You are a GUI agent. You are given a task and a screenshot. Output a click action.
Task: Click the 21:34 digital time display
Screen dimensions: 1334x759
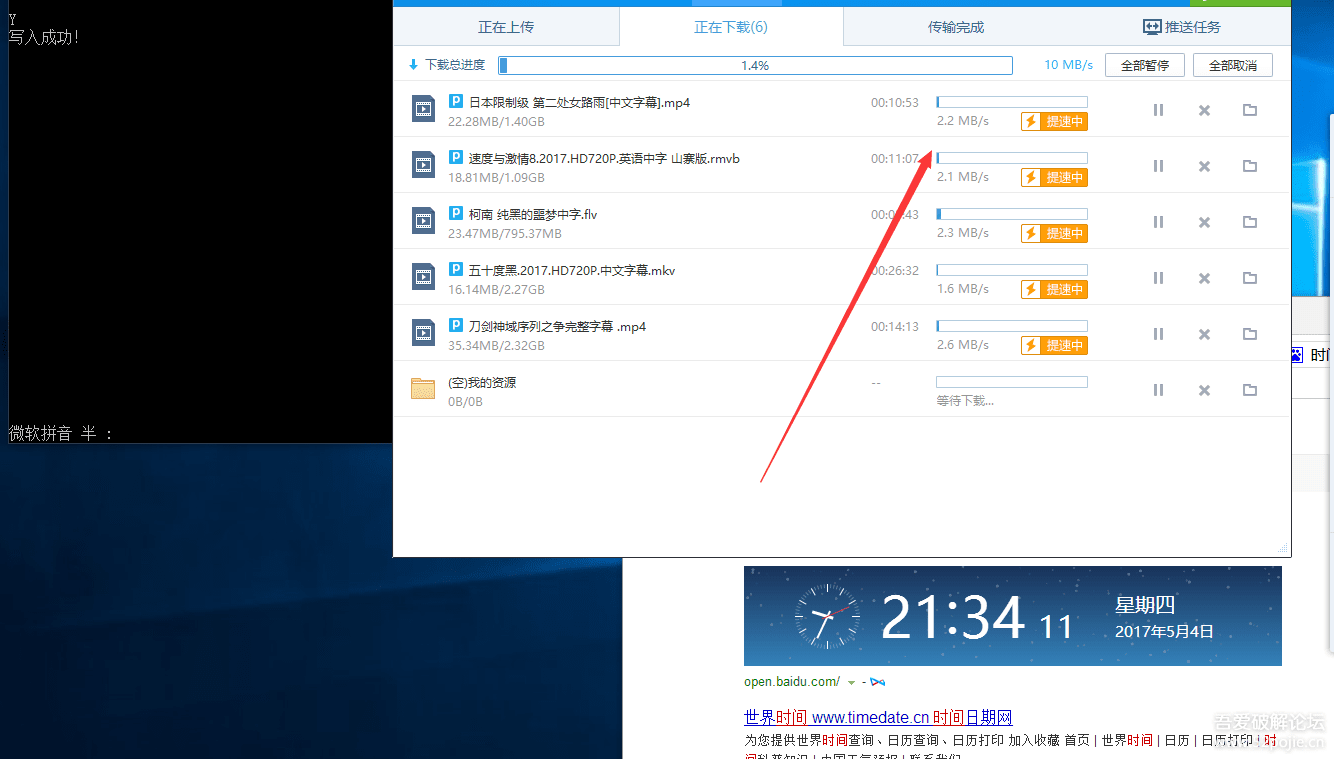click(953, 618)
